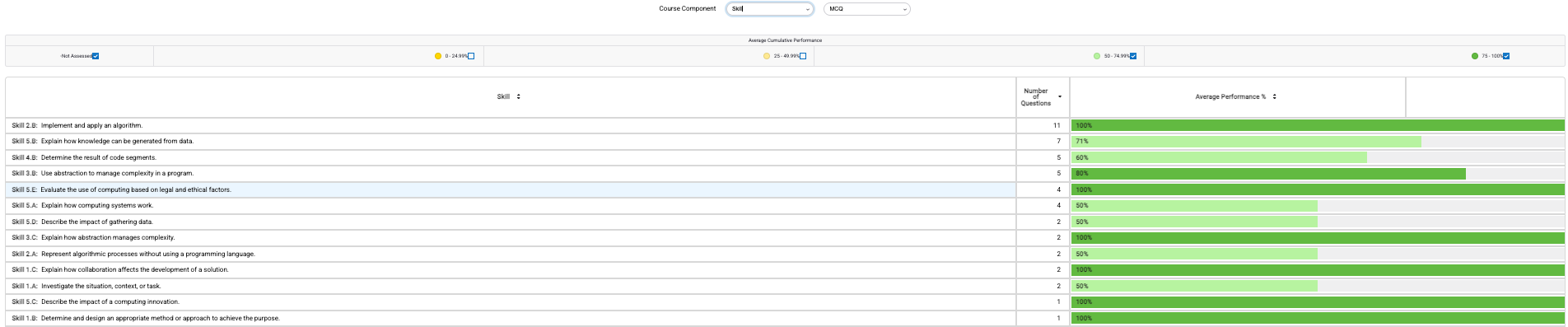Select Skill 3.B Use abstraction to manage complexity
Screen dimensions: 1568x327
point(511,174)
